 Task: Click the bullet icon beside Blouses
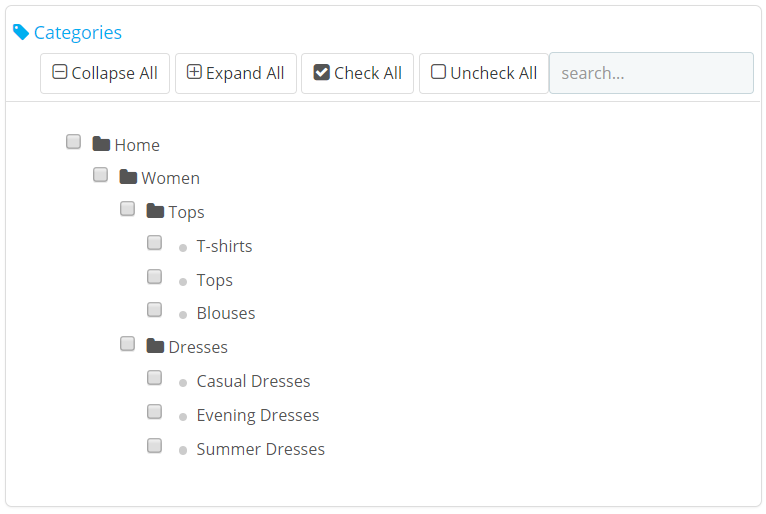183,315
